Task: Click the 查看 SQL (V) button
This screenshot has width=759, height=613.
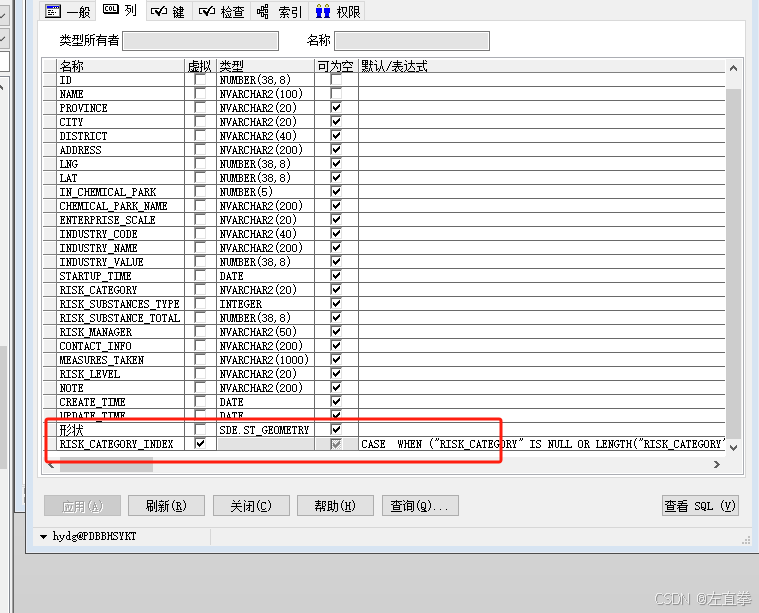Action: (x=700, y=506)
